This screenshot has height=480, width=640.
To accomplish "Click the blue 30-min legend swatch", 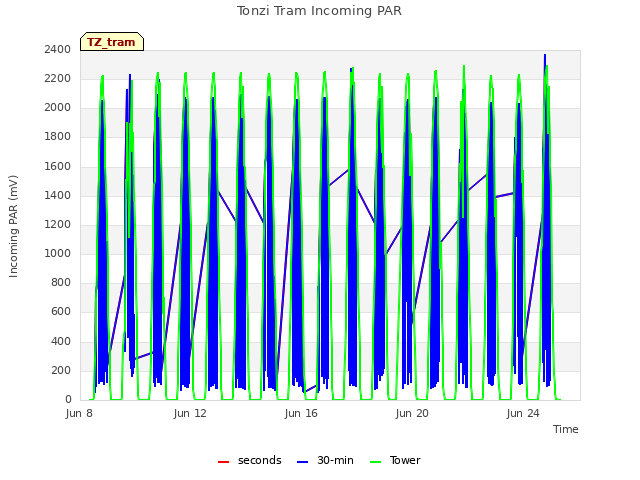I will pyautogui.click(x=302, y=462).
